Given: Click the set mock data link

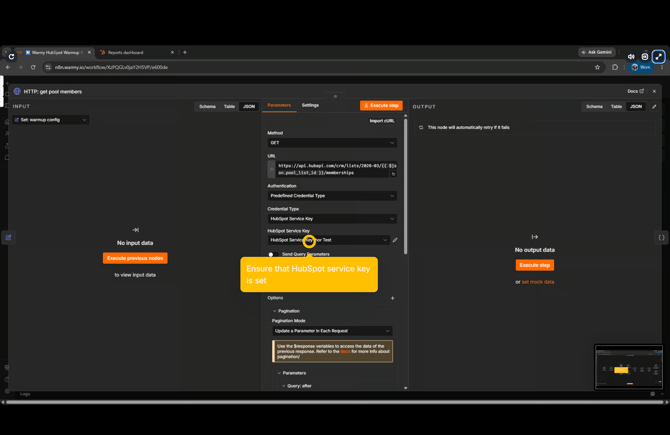Looking at the screenshot, I should tap(538, 282).
